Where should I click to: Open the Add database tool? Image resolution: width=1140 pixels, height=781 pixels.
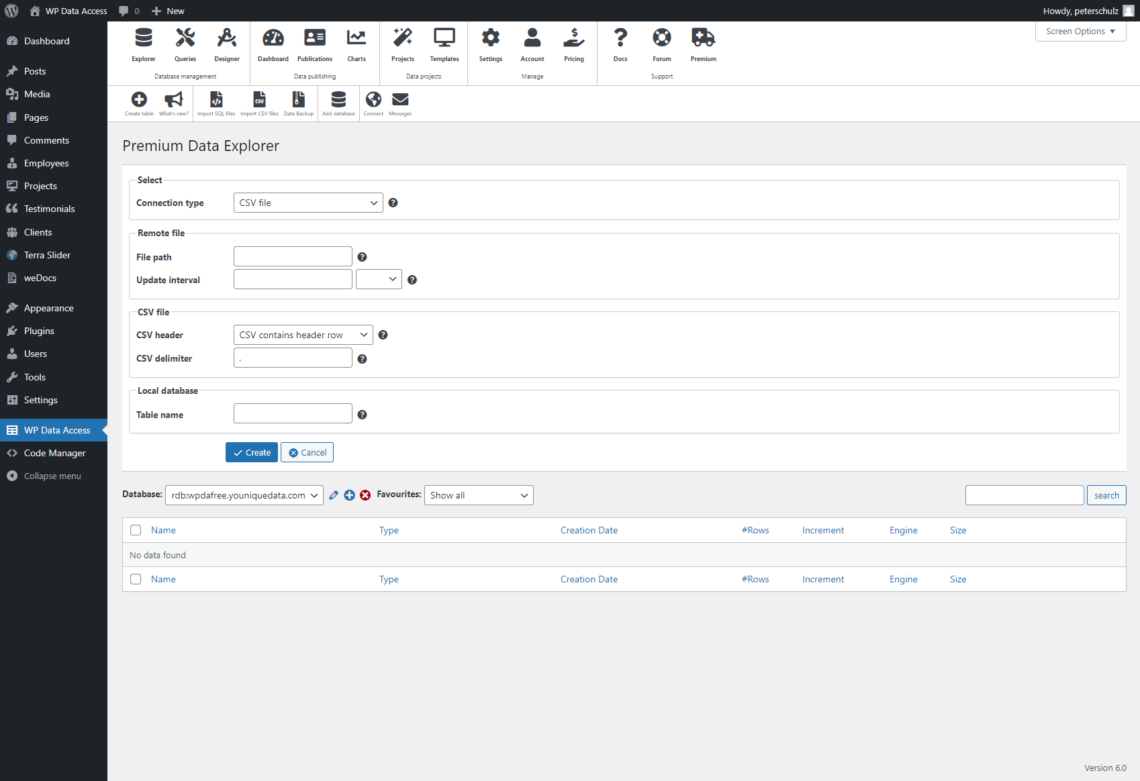coord(337,100)
